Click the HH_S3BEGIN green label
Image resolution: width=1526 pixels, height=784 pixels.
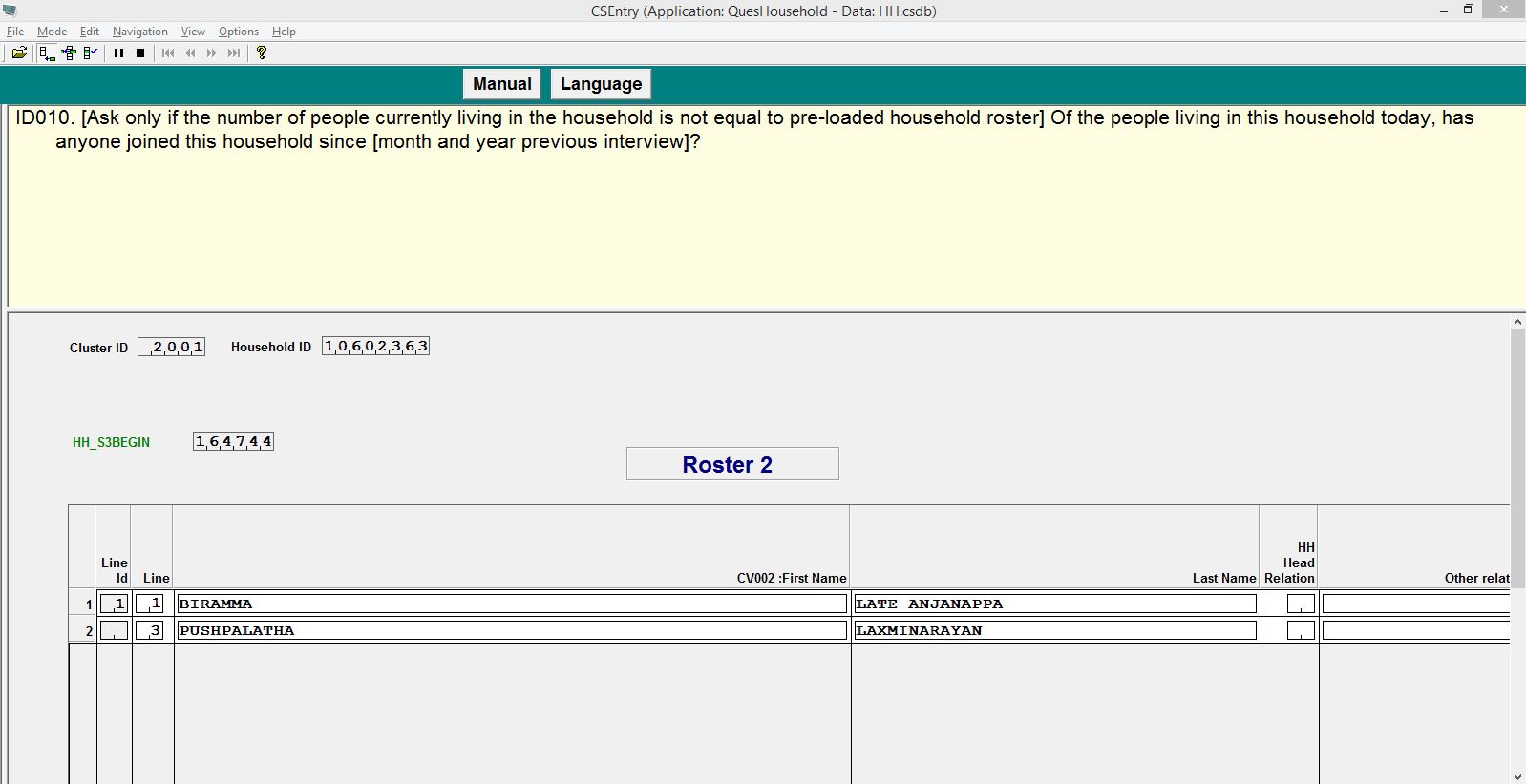click(x=112, y=442)
